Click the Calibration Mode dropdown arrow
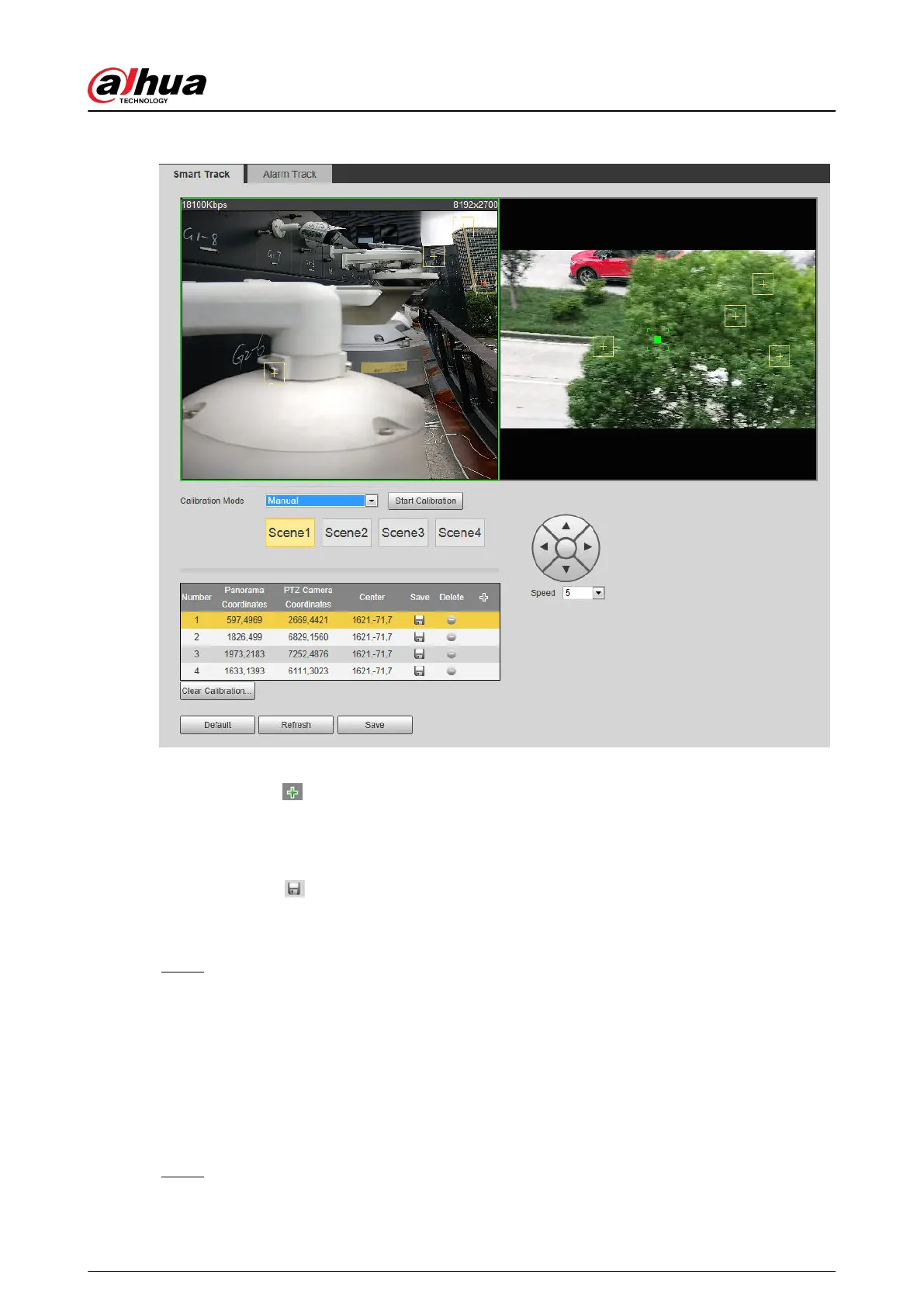This screenshot has width=924, height=1307. (372, 501)
